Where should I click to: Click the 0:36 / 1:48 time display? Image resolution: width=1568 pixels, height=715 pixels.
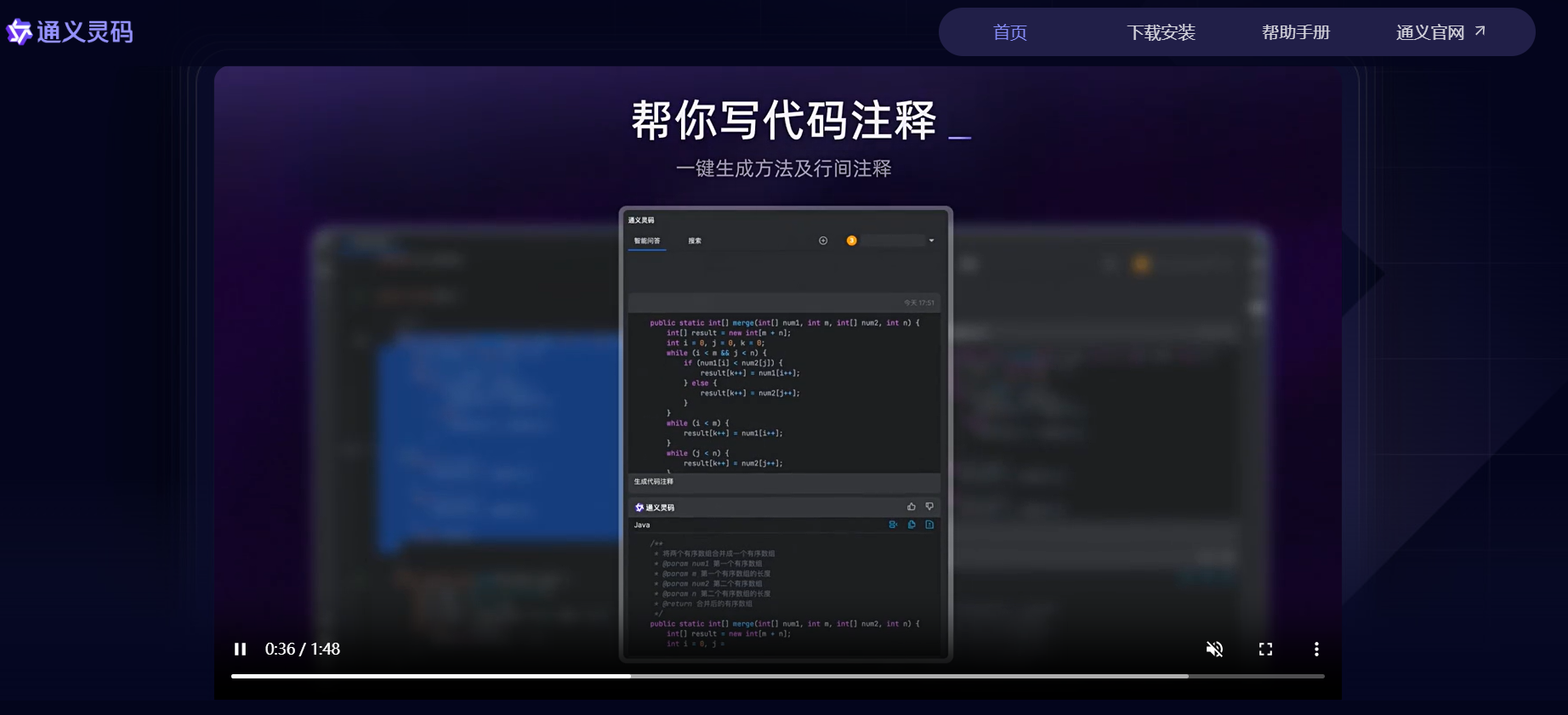coord(303,650)
